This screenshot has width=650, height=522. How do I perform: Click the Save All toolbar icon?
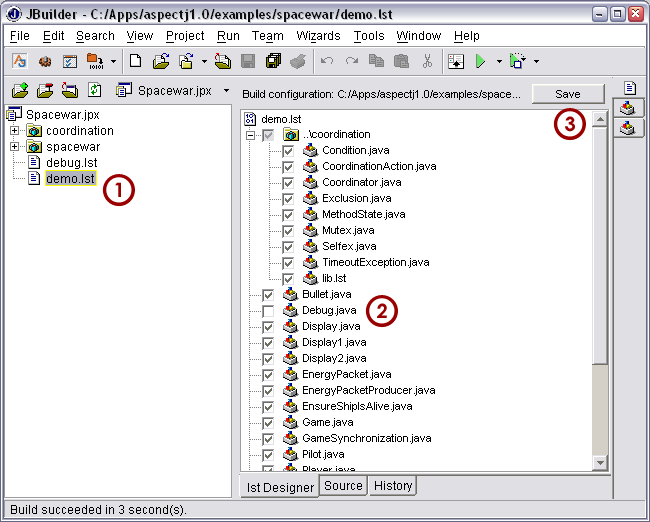(274, 61)
